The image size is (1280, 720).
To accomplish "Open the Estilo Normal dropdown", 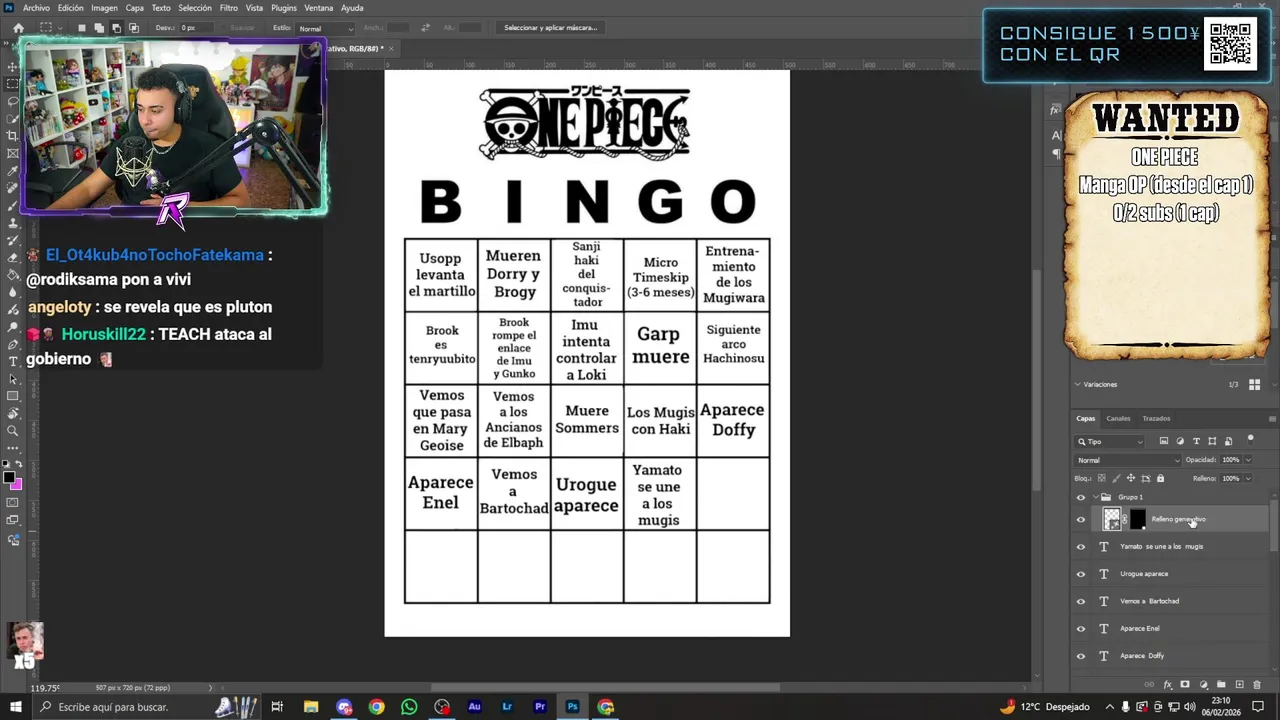I will click(325, 28).
